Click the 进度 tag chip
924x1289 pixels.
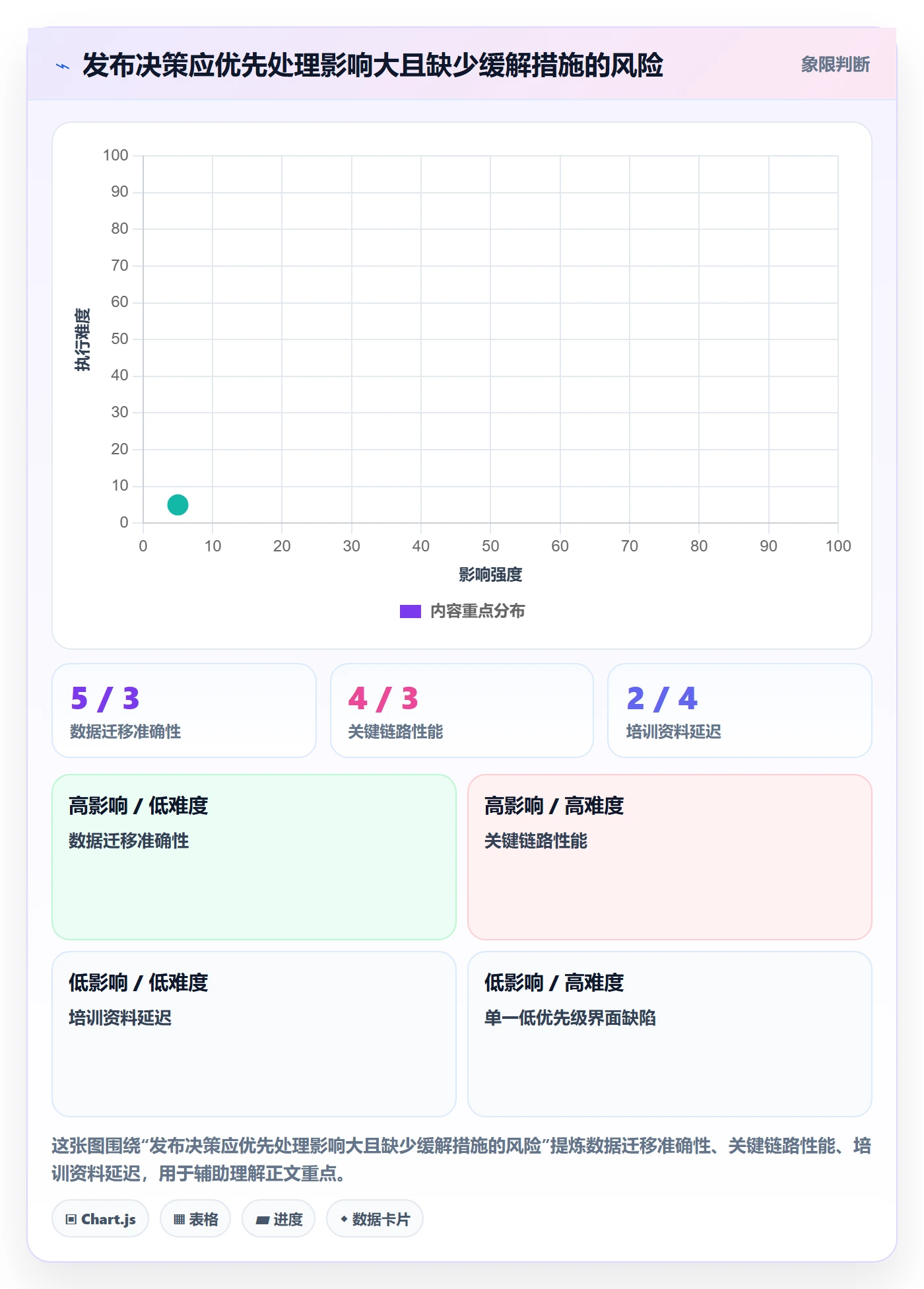[x=279, y=1219]
